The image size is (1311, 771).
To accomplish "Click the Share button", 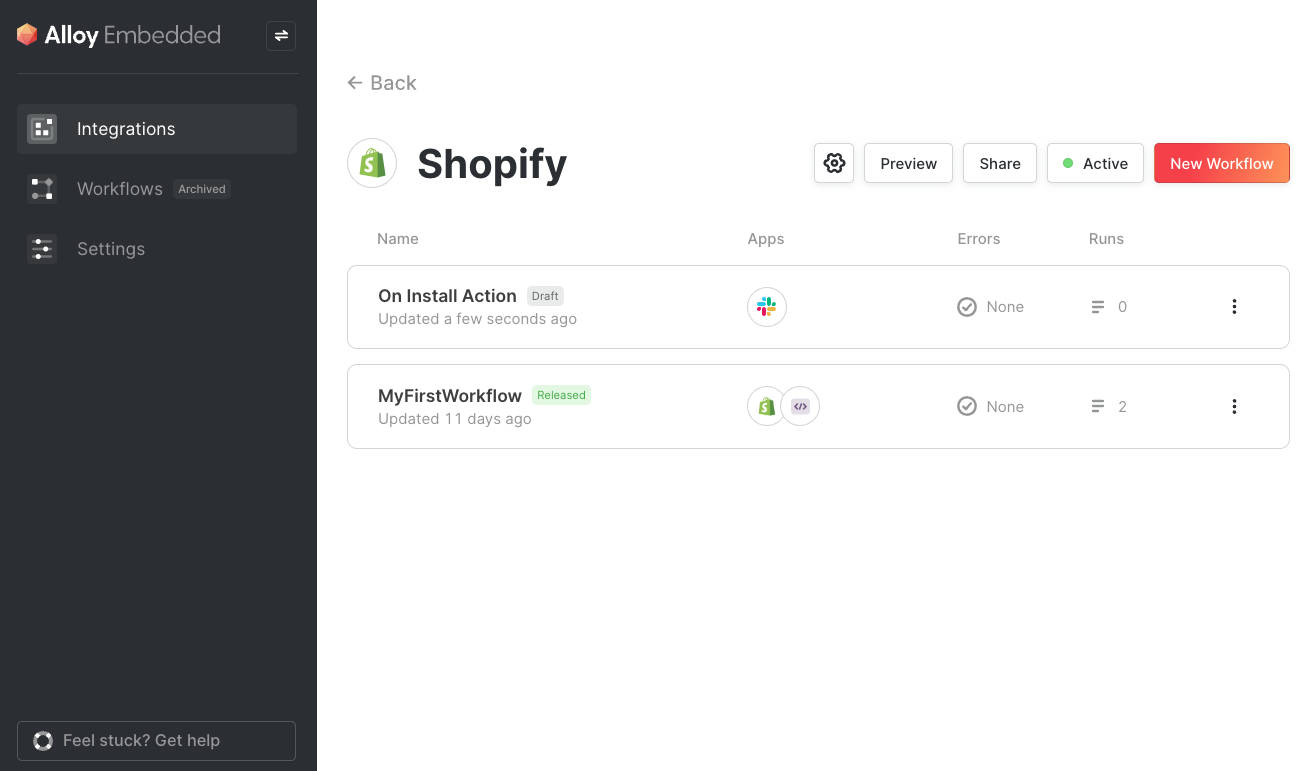I will (1000, 163).
